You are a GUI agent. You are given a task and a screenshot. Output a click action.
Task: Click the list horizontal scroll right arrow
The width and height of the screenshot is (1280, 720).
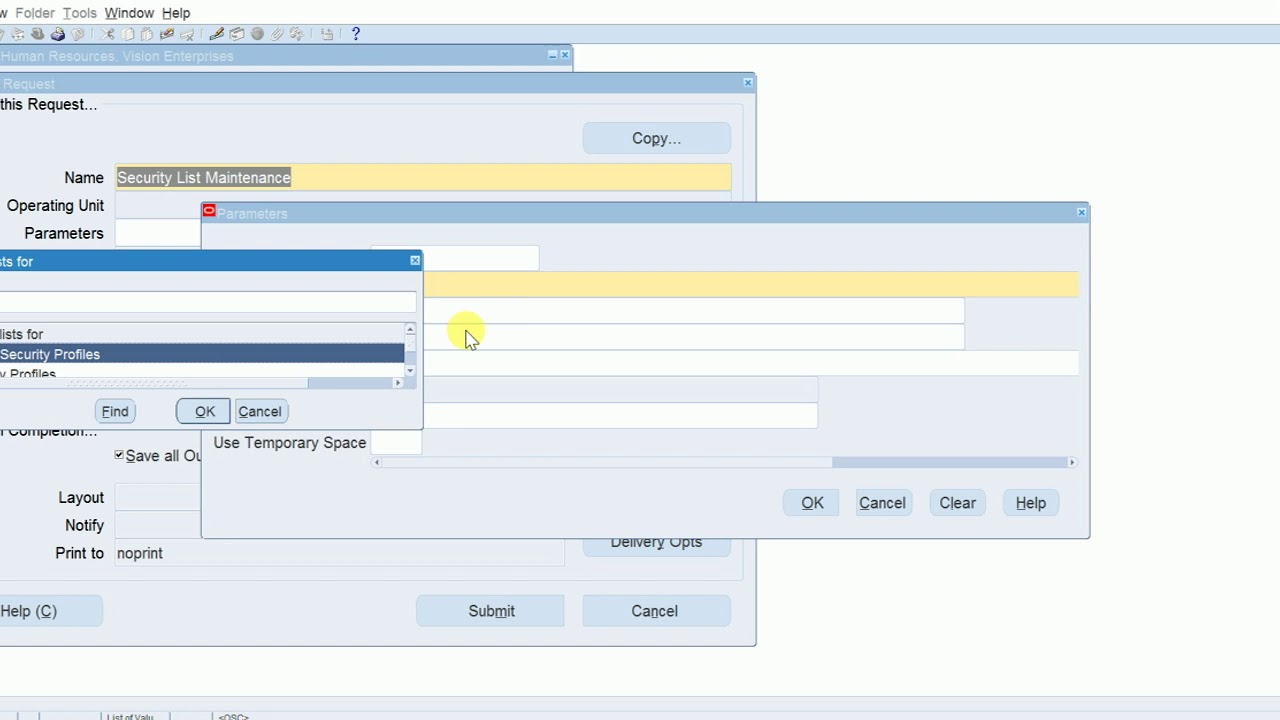[x=398, y=383]
